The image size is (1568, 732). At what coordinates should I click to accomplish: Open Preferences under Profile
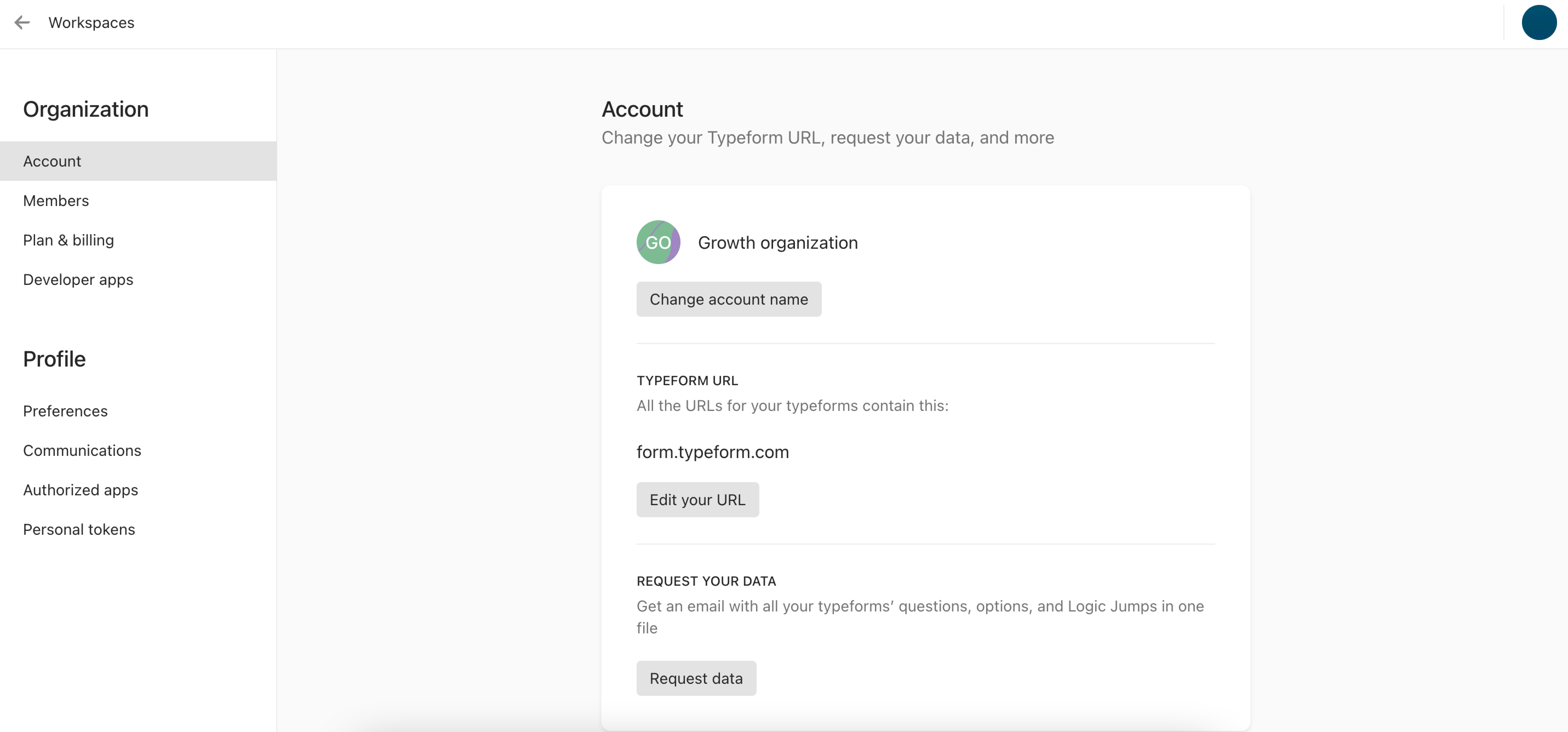pyautogui.click(x=138, y=411)
